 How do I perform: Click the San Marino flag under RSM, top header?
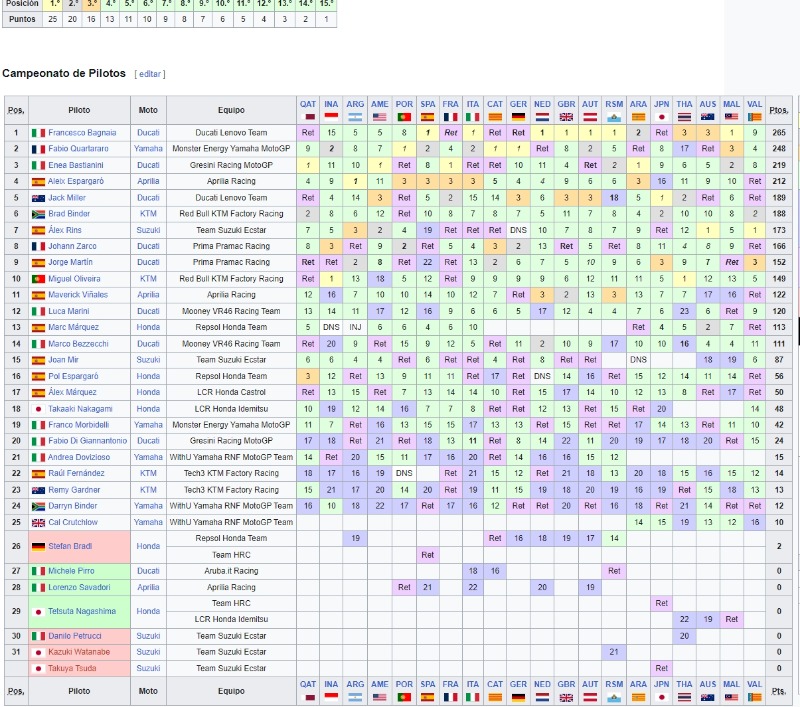tap(614, 117)
